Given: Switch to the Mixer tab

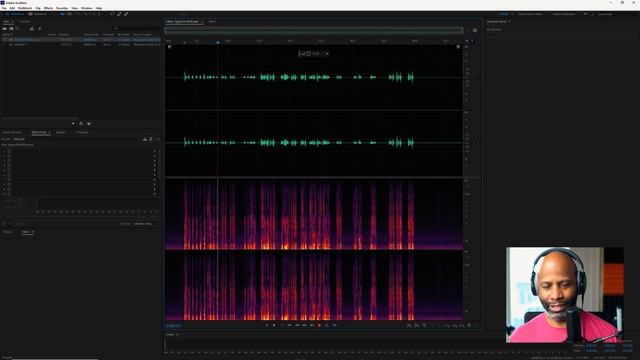Looking at the screenshot, I should pos(212,21).
